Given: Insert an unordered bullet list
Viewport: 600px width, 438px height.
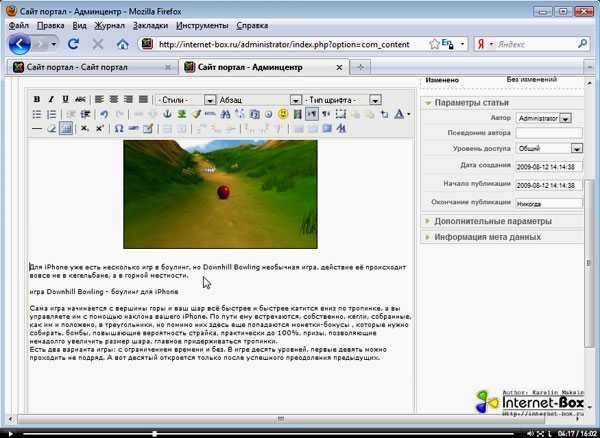Looking at the screenshot, I should click(37, 114).
